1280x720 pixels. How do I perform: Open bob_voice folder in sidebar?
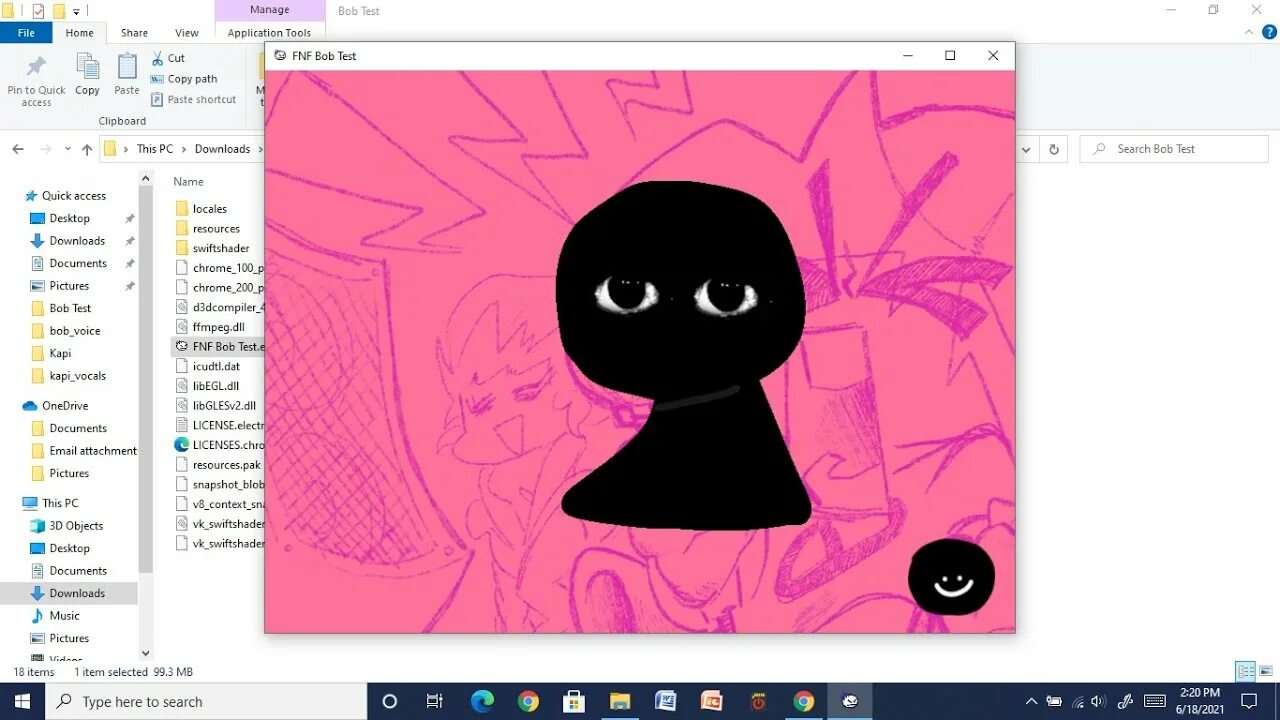coord(74,331)
